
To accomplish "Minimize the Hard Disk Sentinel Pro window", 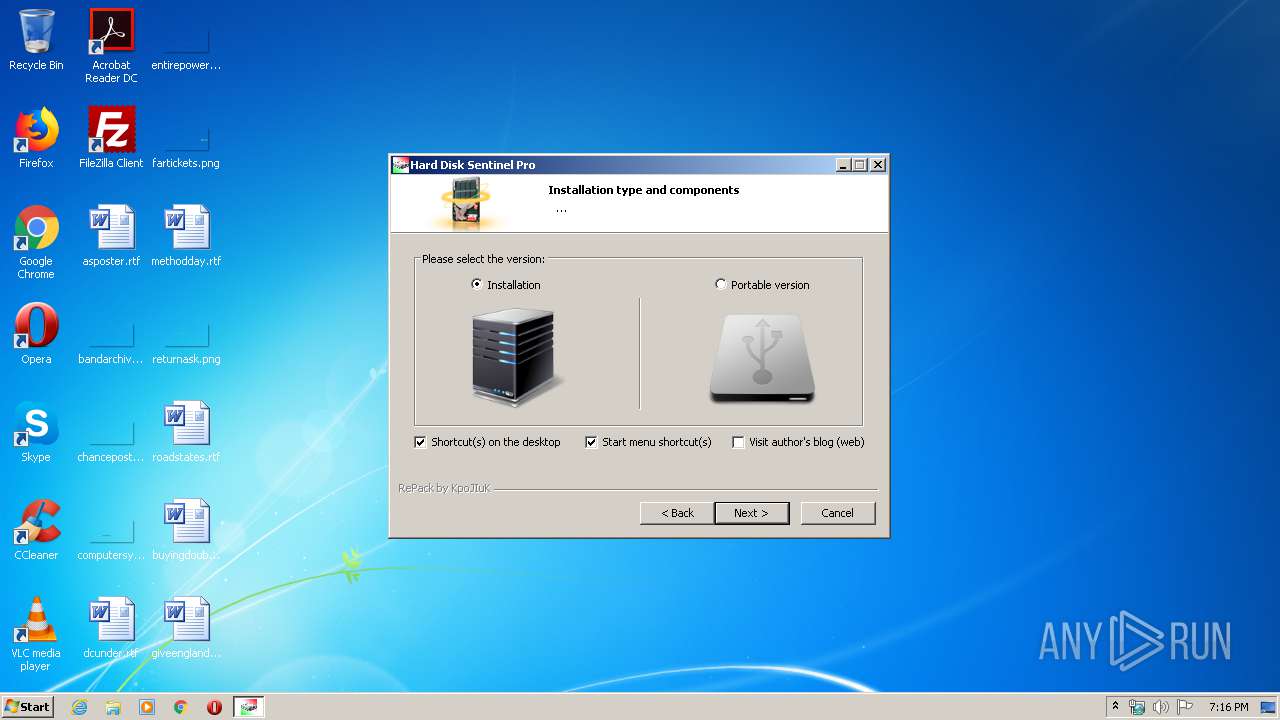I will (x=843, y=165).
